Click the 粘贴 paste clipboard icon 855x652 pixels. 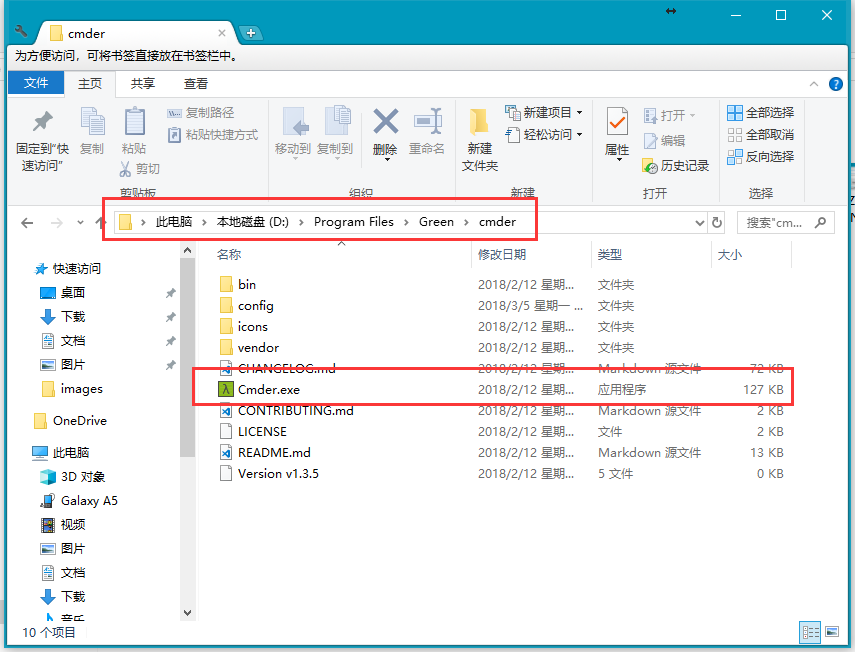[134, 121]
